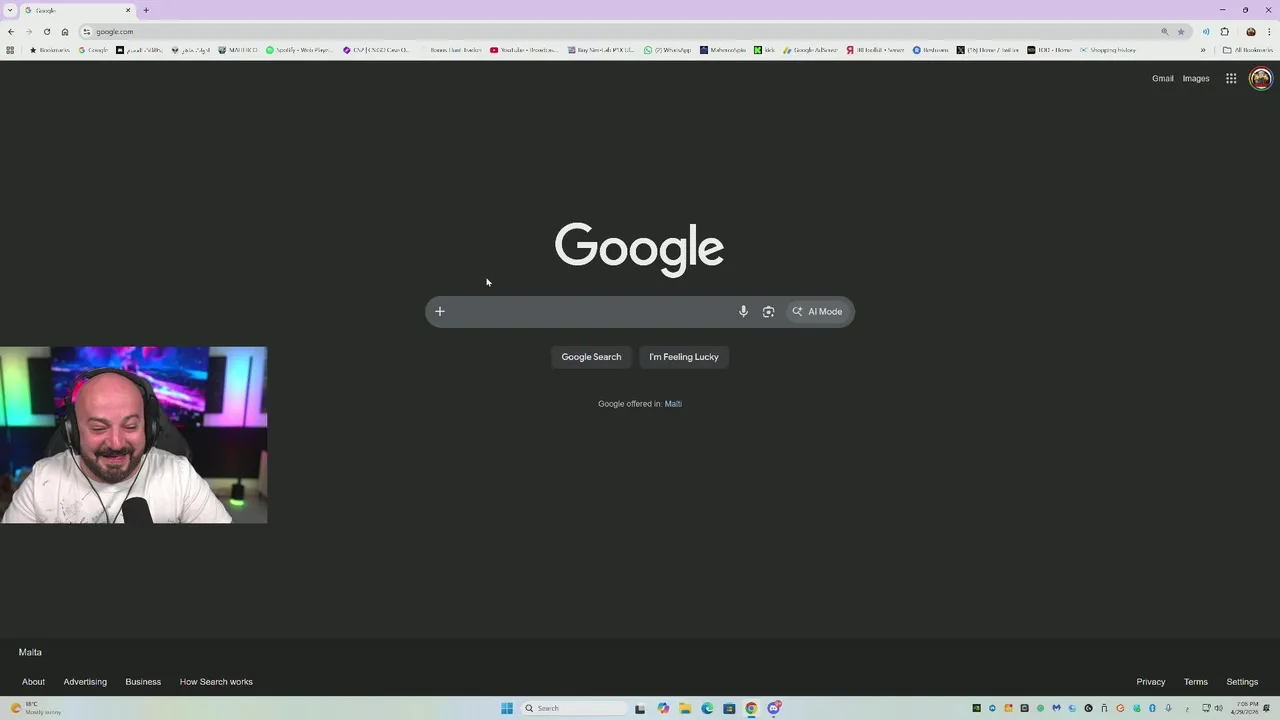Open Chrome three-dot menu
Viewport: 1280px width, 720px height.
click(1267, 31)
